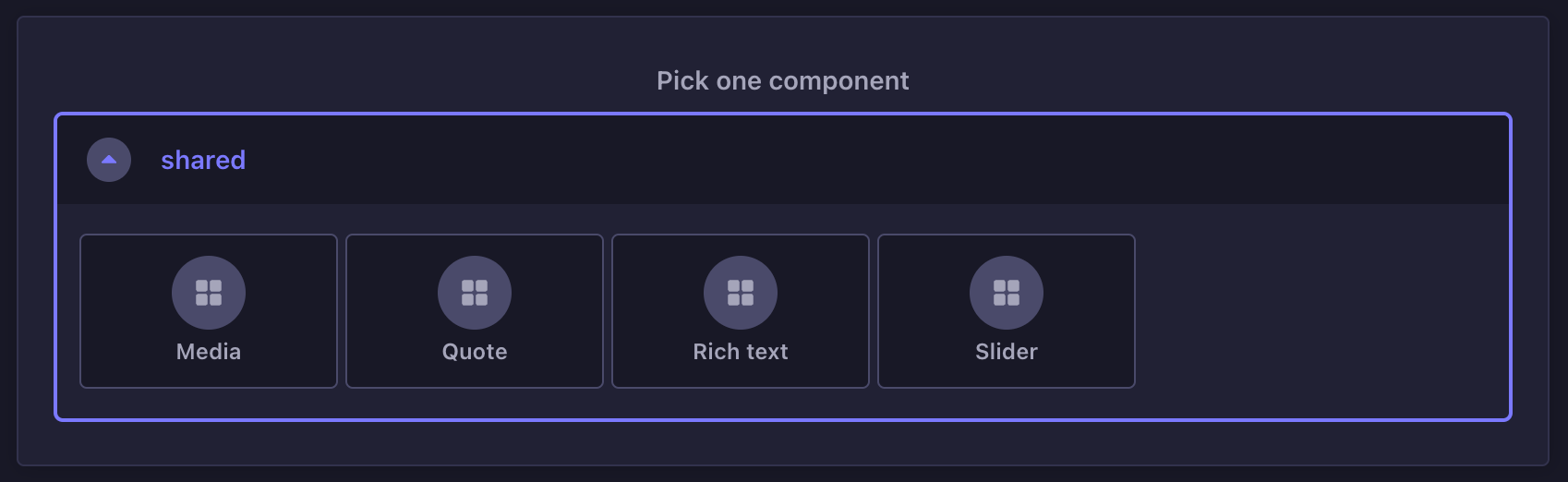Click the "Quote" text label
Viewport: 1568px width, 482px height.
475,352
